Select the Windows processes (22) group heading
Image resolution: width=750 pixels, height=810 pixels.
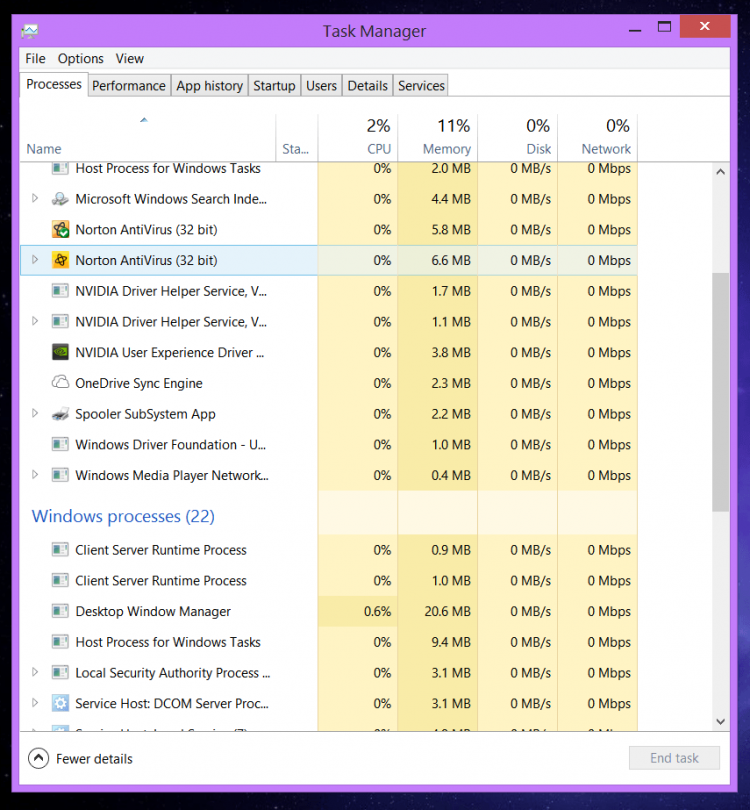[123, 516]
